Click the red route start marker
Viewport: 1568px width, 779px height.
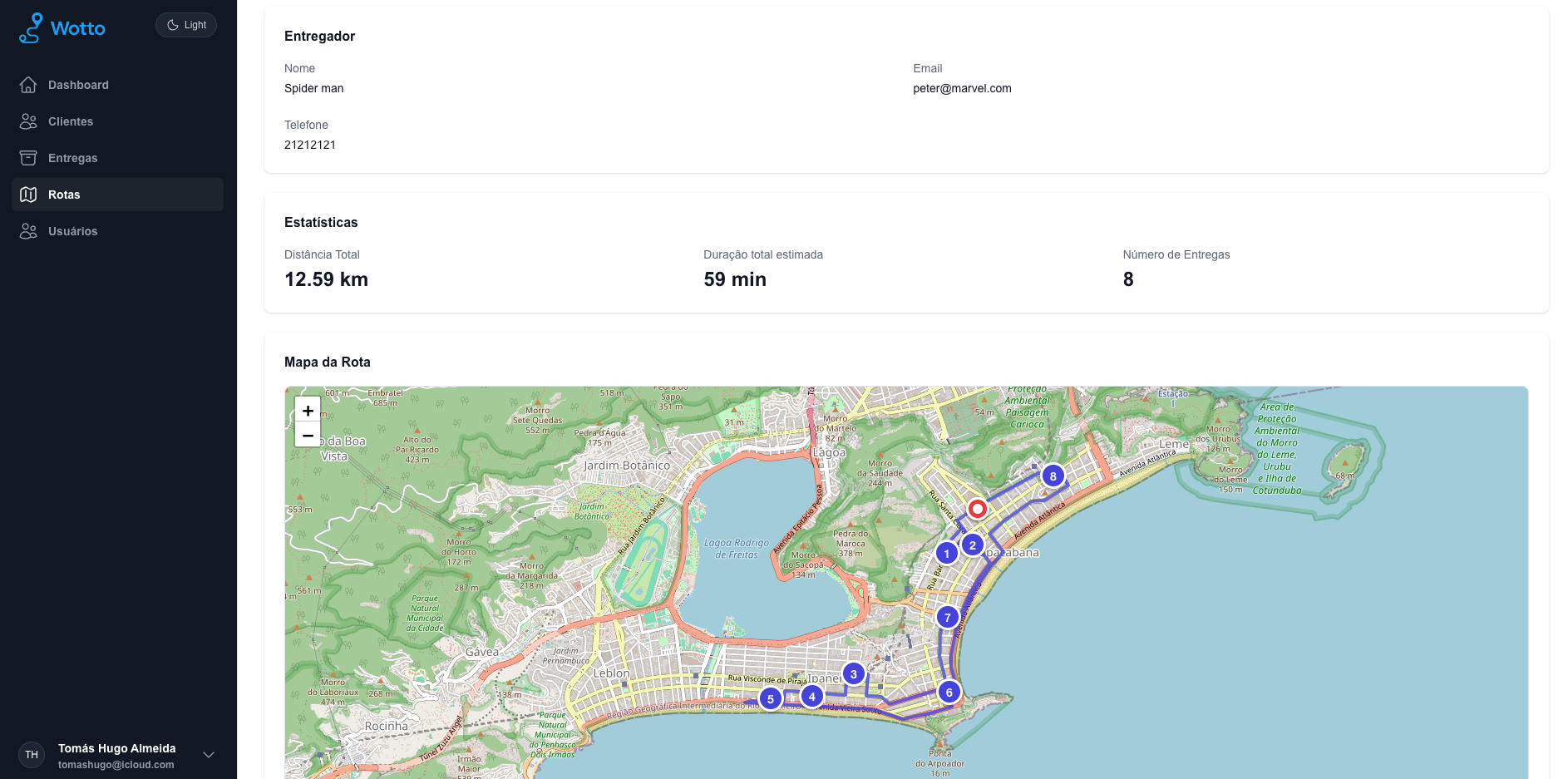click(x=978, y=508)
